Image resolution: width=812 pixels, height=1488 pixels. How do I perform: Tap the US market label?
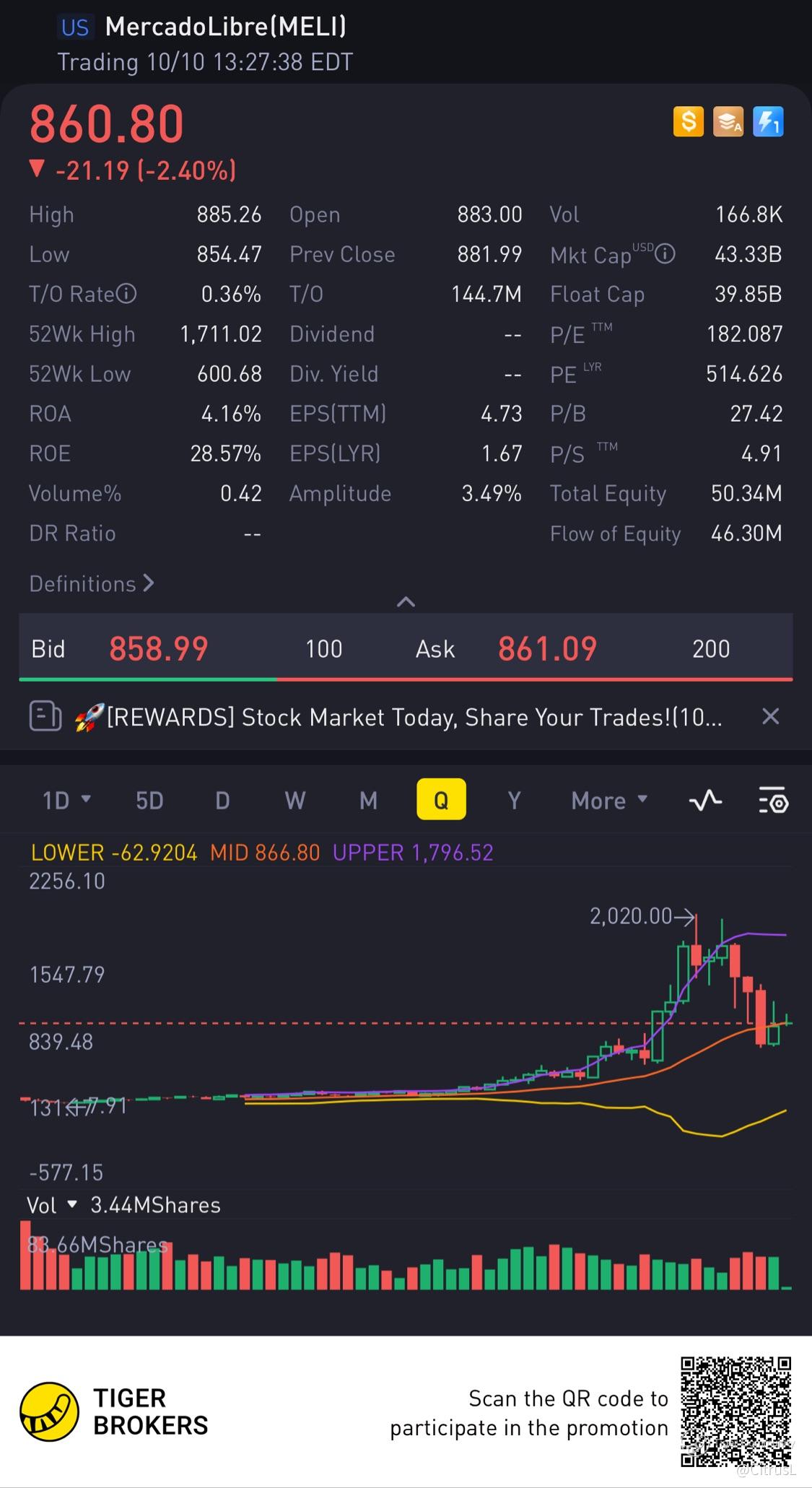click(75, 27)
